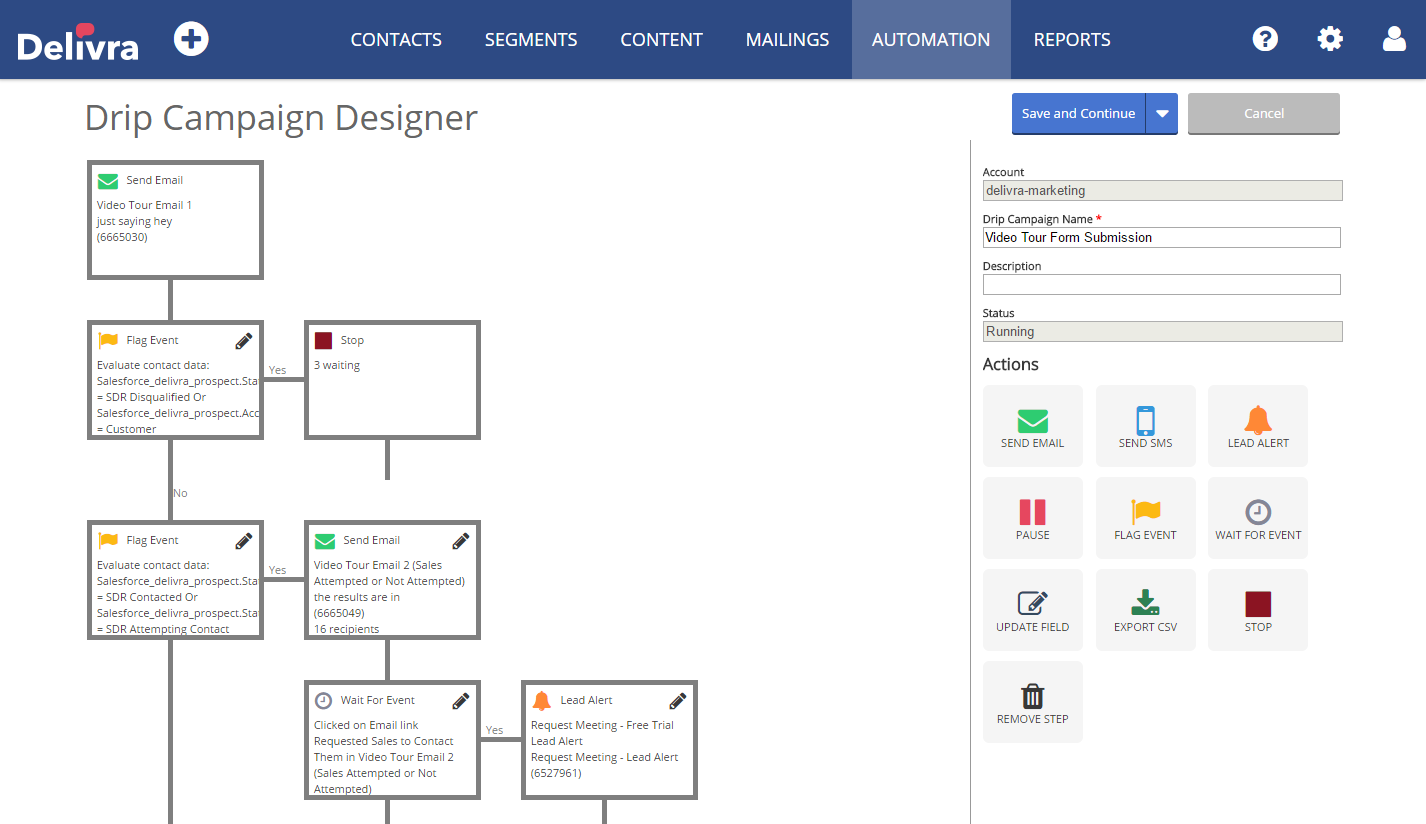Open the Automation menu

(x=931, y=40)
